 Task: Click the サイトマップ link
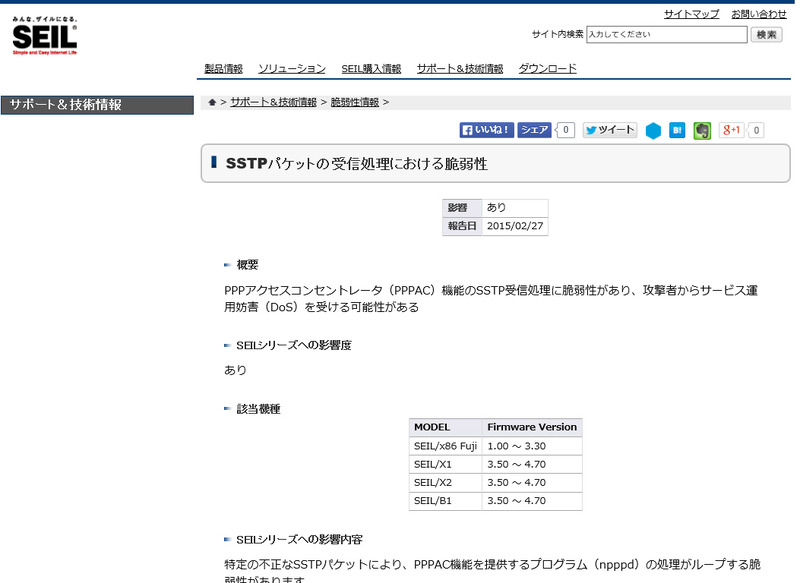[691, 14]
